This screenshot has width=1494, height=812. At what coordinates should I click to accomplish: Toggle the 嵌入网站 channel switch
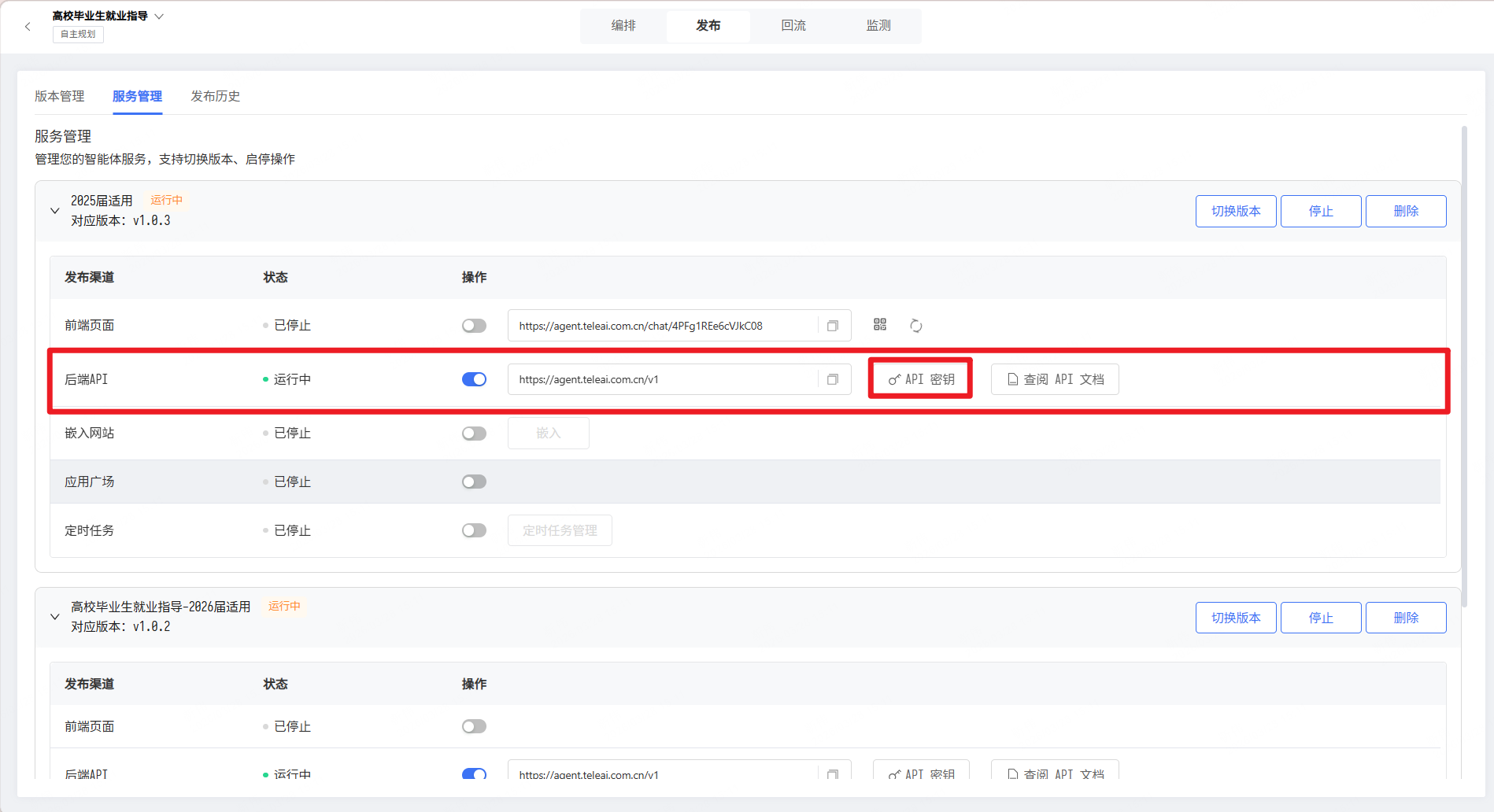point(474,434)
